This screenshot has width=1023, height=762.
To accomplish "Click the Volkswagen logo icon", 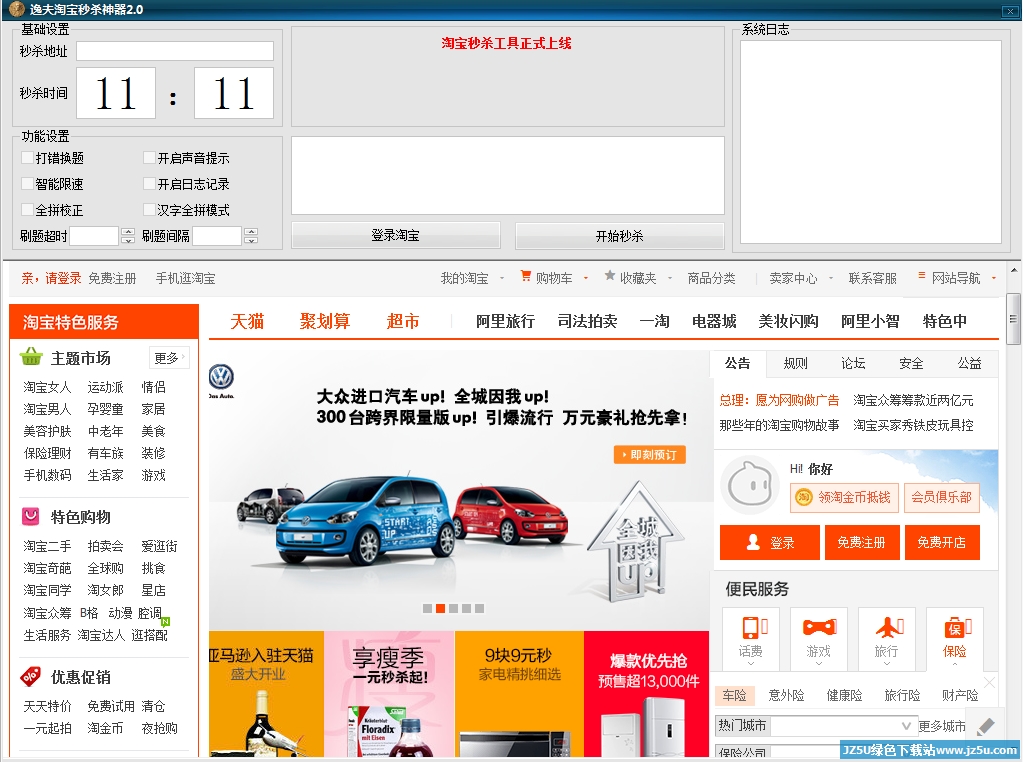I will 221,377.
